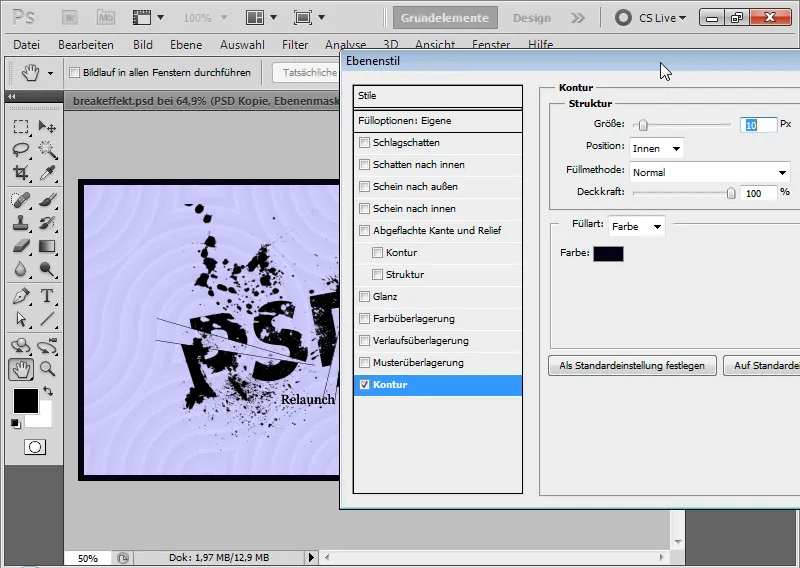
Task: Select the Zoom tool
Action: coord(47,369)
